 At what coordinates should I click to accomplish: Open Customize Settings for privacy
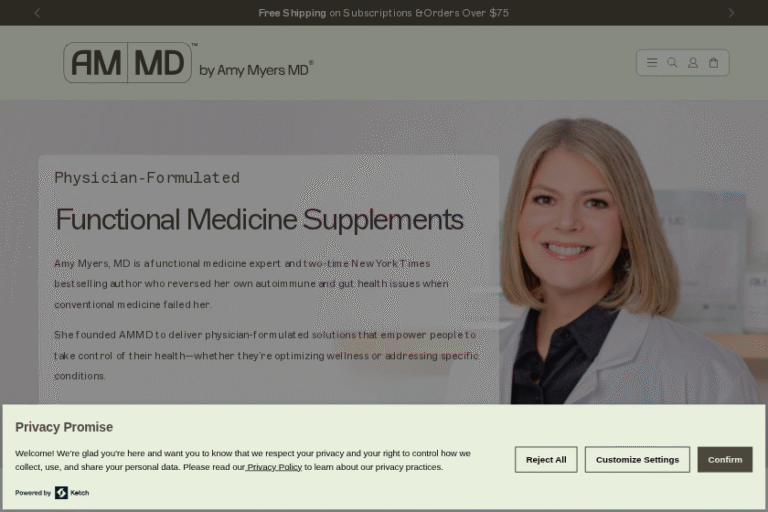637,460
